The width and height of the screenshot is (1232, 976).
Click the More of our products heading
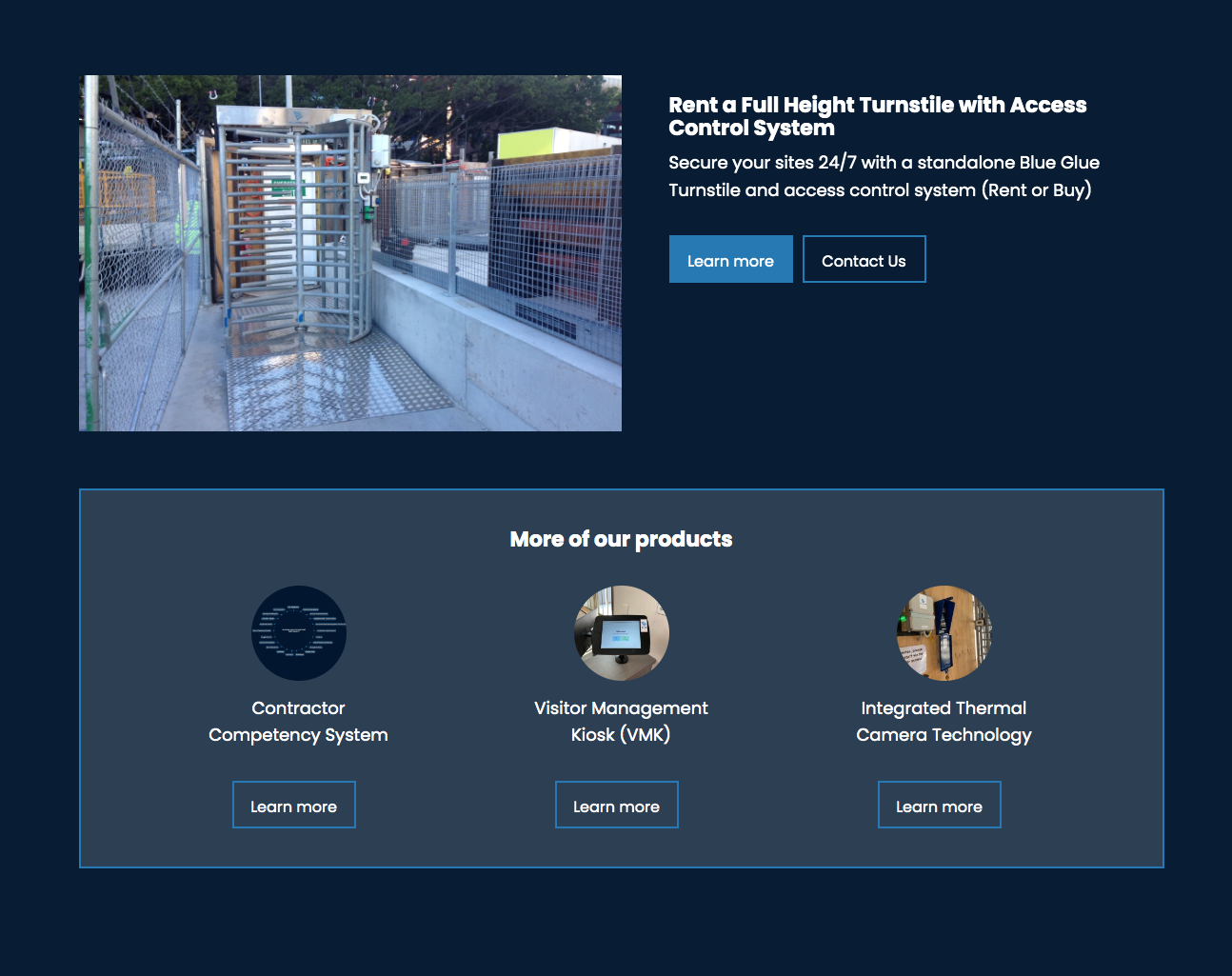[x=621, y=539]
